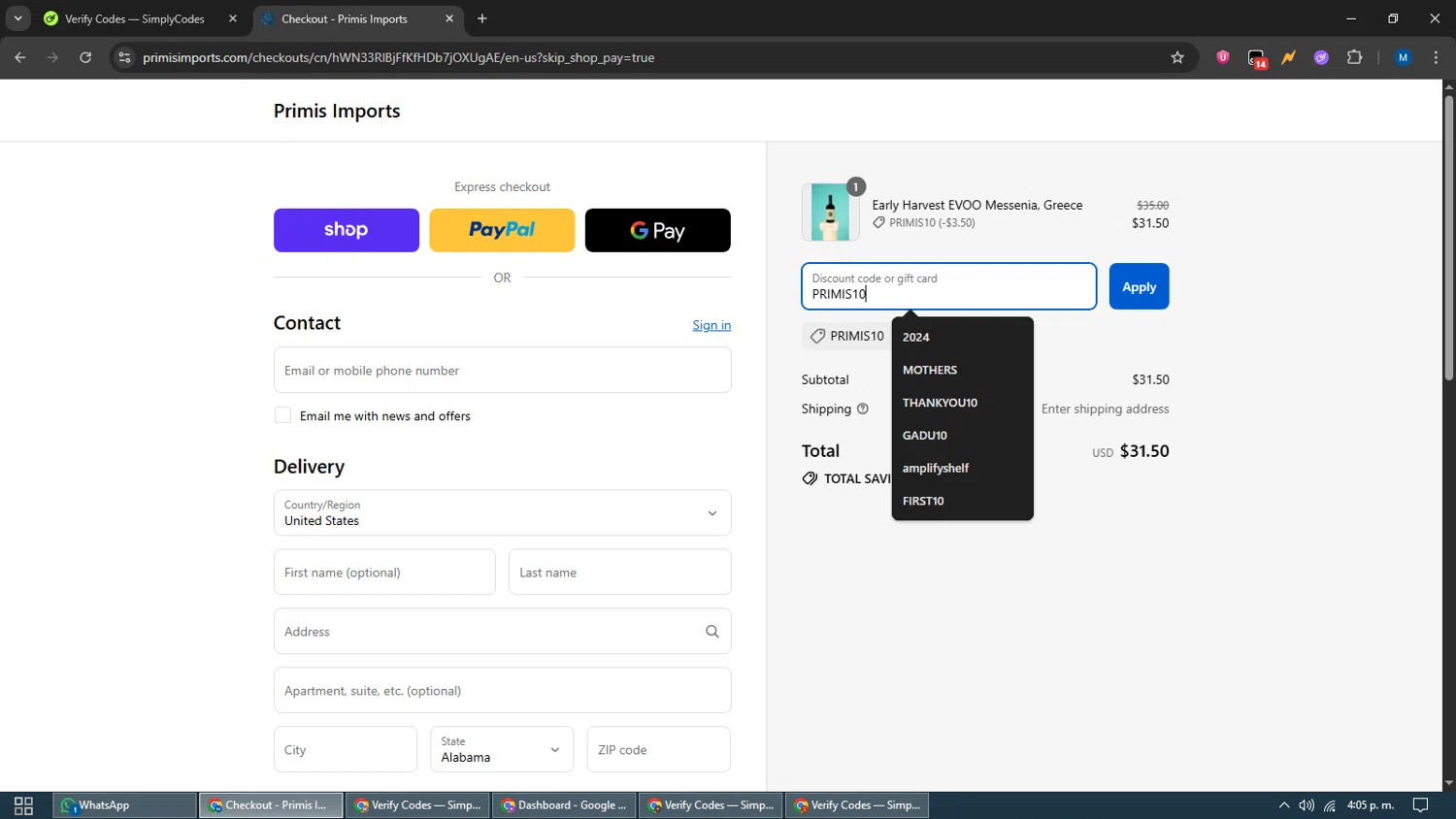Viewport: 1456px width, 819px height.
Task: Select FIRST10 from the dropdown list
Action: point(963,501)
